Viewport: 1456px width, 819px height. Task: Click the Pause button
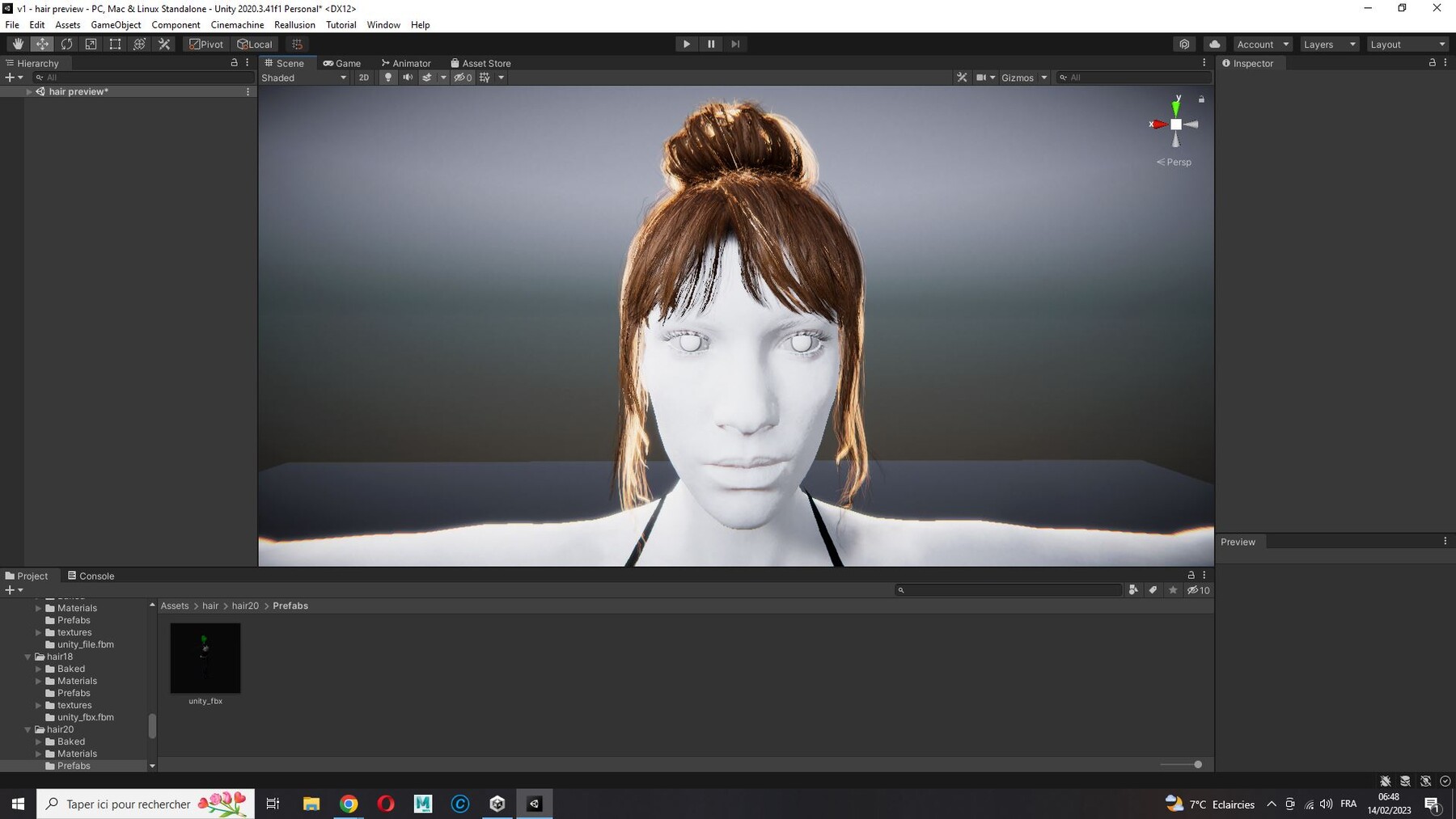(711, 44)
